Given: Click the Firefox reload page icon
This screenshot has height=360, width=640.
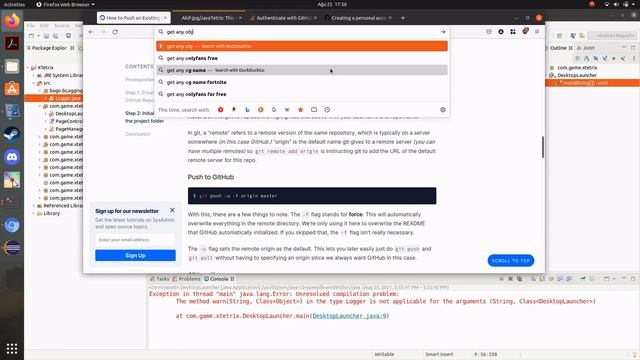Looking at the screenshot, I should point(115,32).
